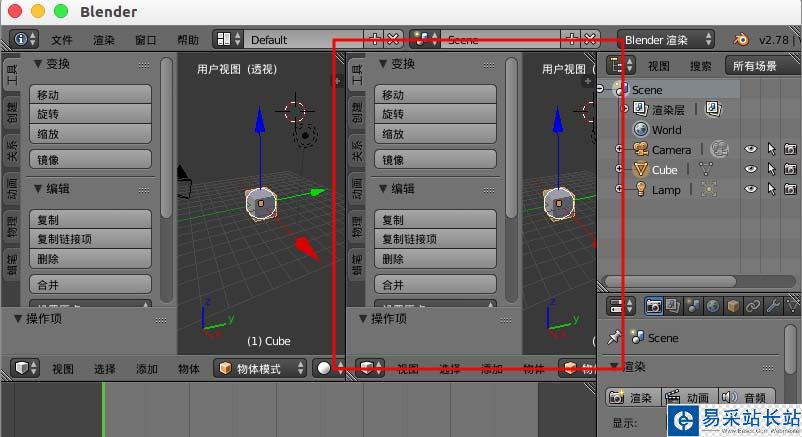Image resolution: width=802 pixels, height=437 pixels.
Task: Click the lamp data icon beside Lamp
Action: click(708, 189)
